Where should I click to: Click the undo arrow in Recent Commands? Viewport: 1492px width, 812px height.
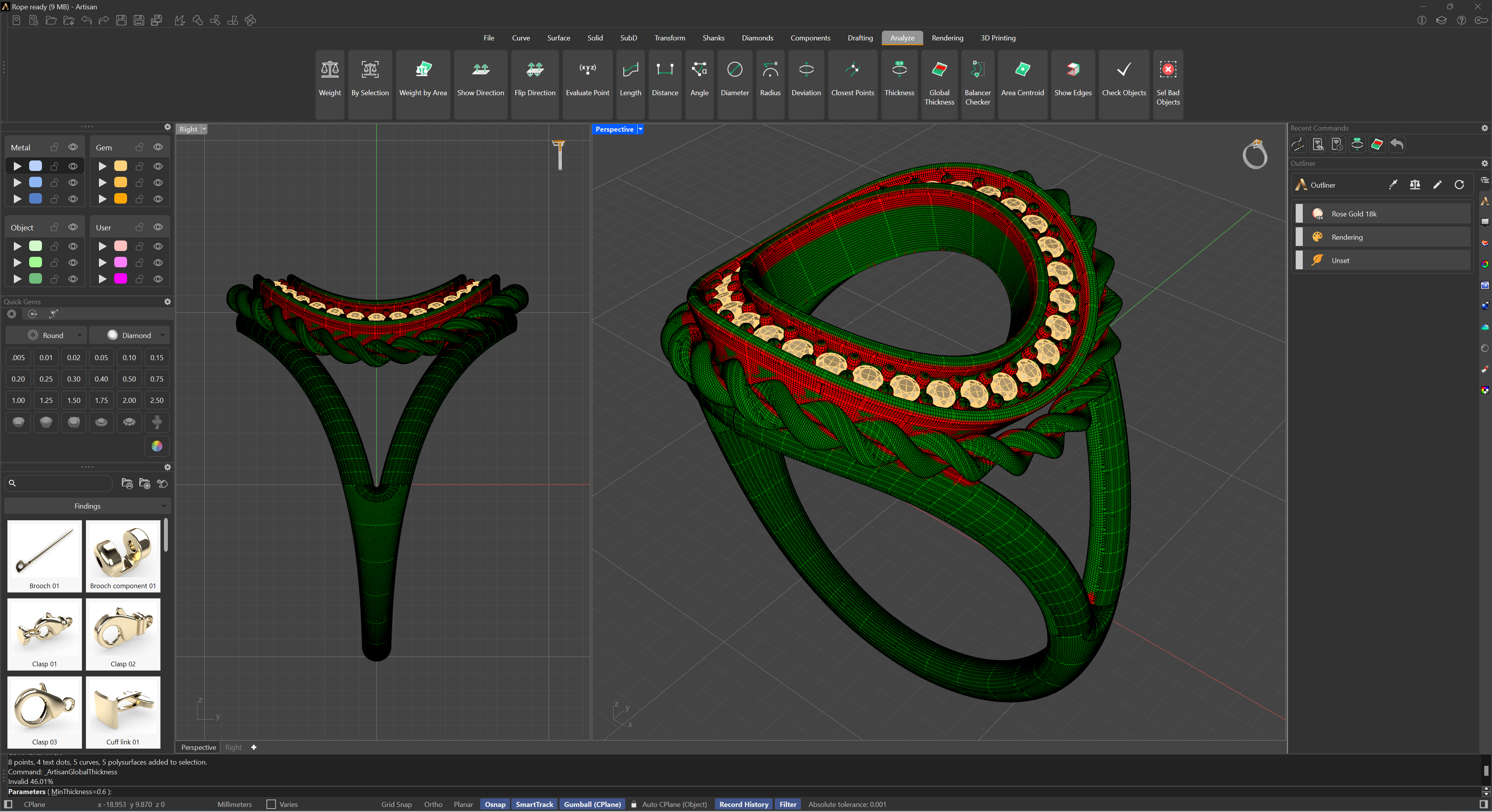coord(1396,144)
